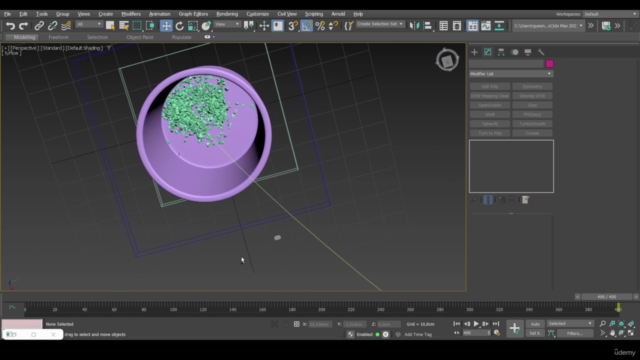Click the ViewCube in the viewport
640x360 pixels.
447,61
